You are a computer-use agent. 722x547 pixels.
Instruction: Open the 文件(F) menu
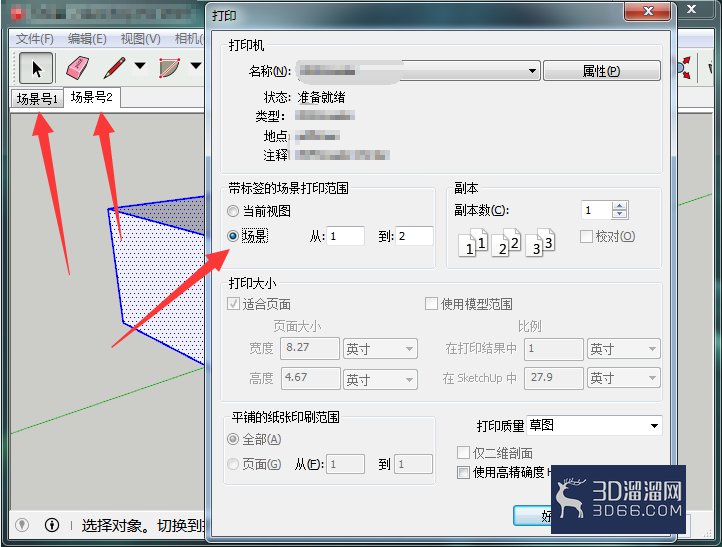(x=35, y=39)
